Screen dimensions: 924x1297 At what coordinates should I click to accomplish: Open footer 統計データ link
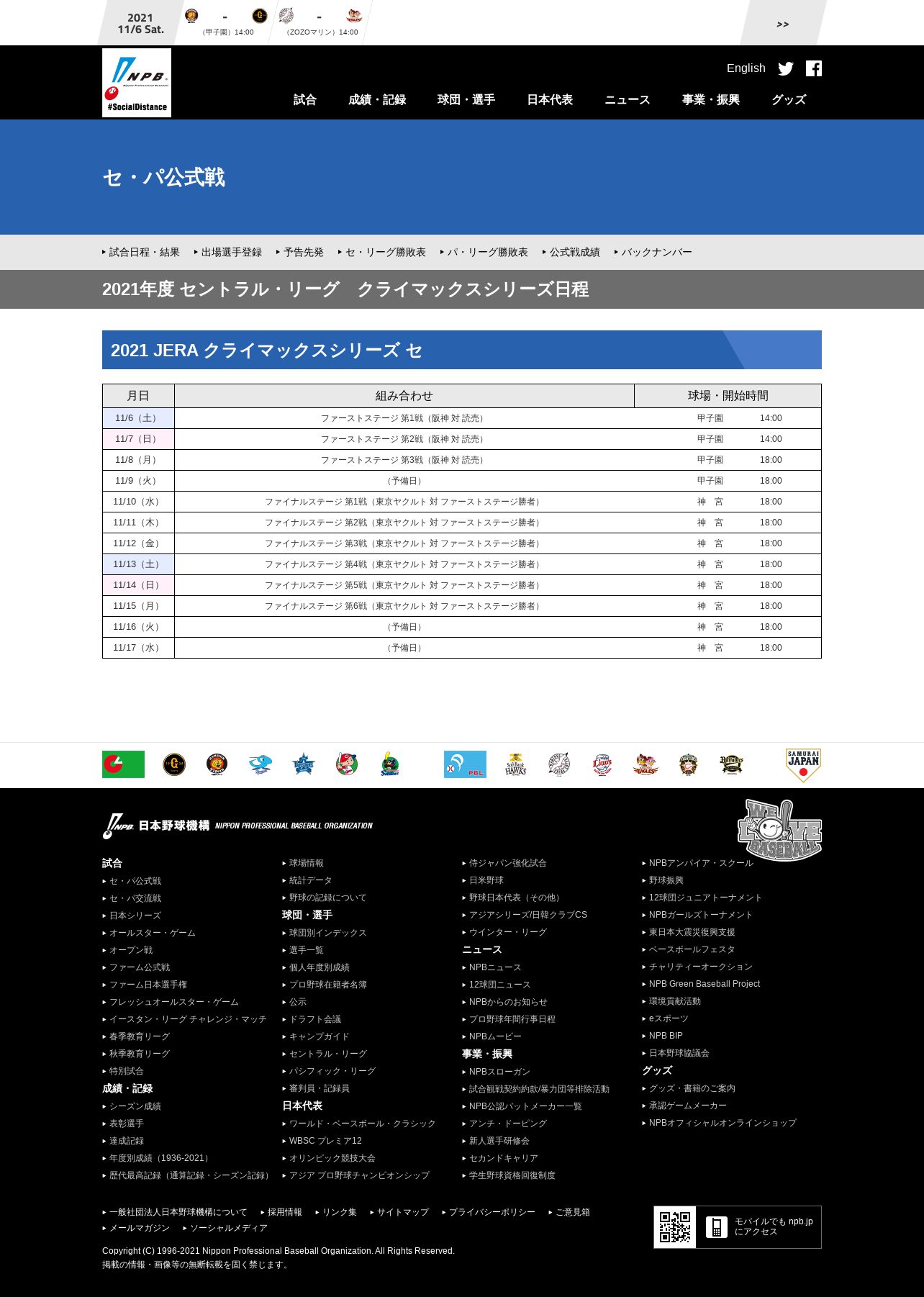(x=307, y=880)
